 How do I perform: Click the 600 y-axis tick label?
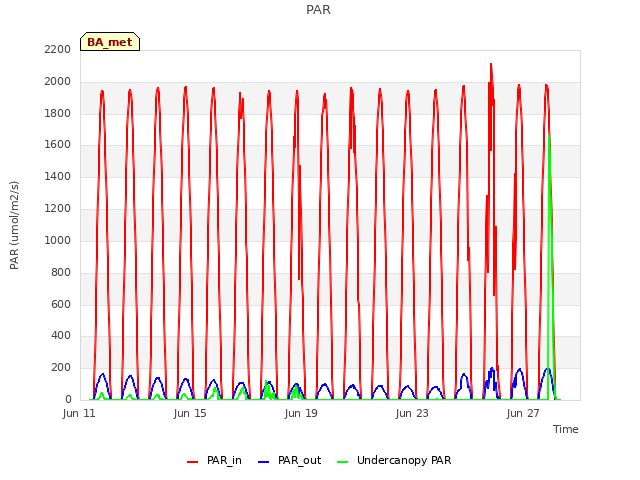click(61, 304)
